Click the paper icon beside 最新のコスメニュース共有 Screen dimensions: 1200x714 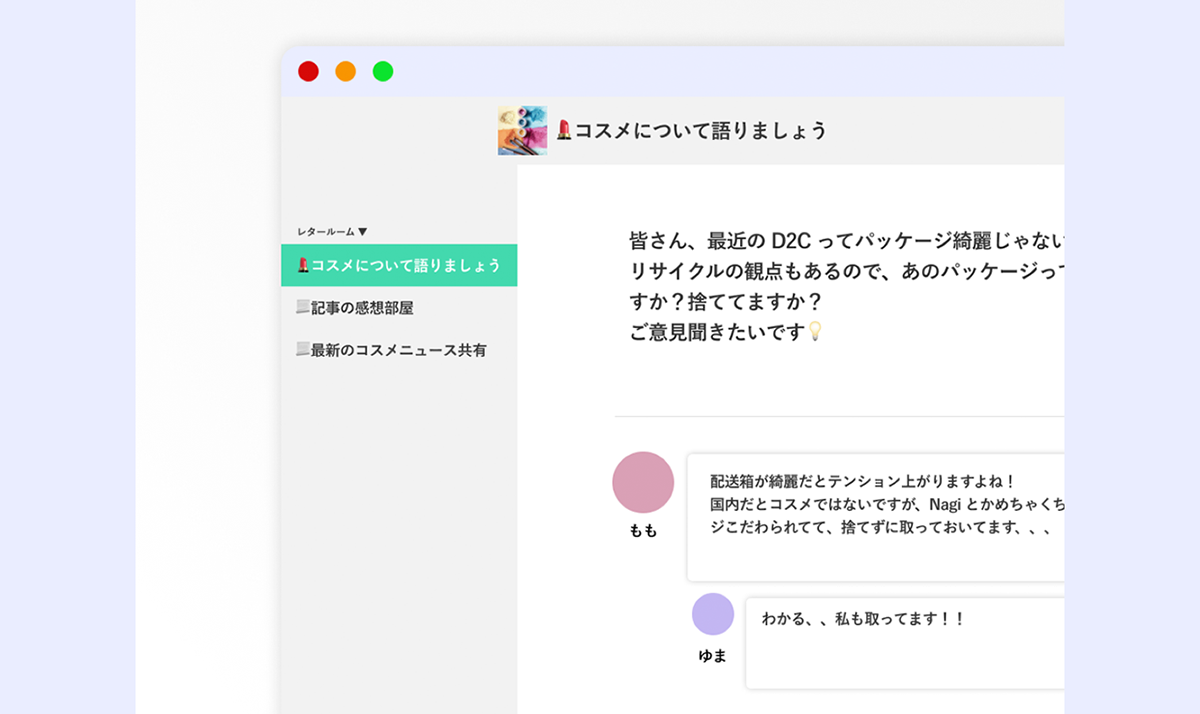[x=302, y=350]
